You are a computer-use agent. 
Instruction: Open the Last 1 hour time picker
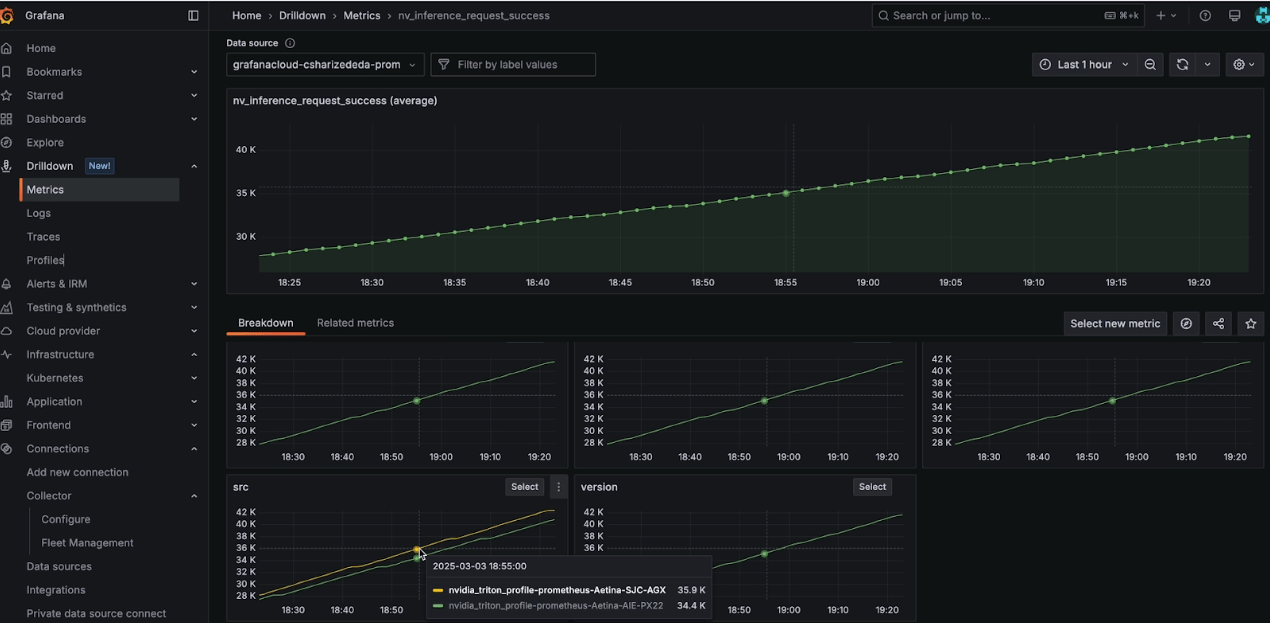click(x=1084, y=64)
